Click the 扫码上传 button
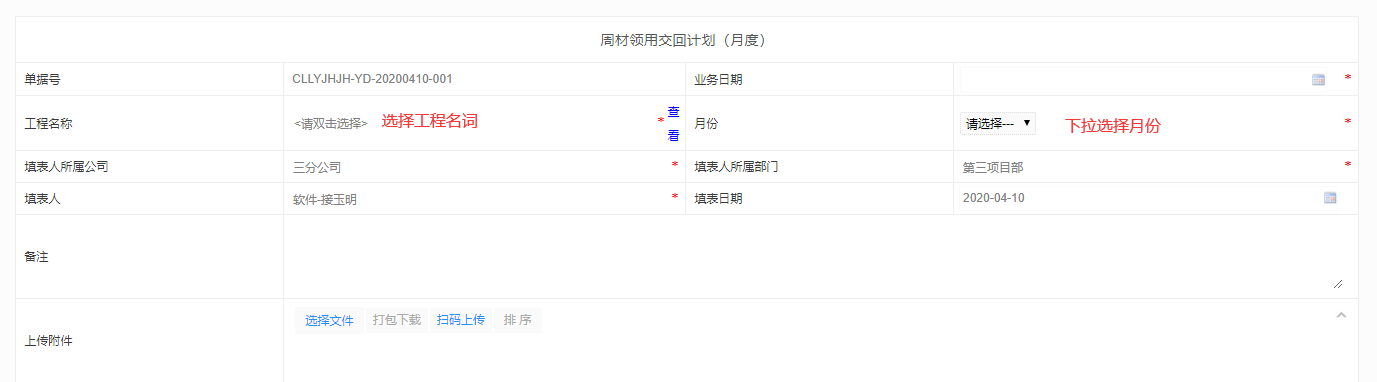 pyautogui.click(x=461, y=320)
